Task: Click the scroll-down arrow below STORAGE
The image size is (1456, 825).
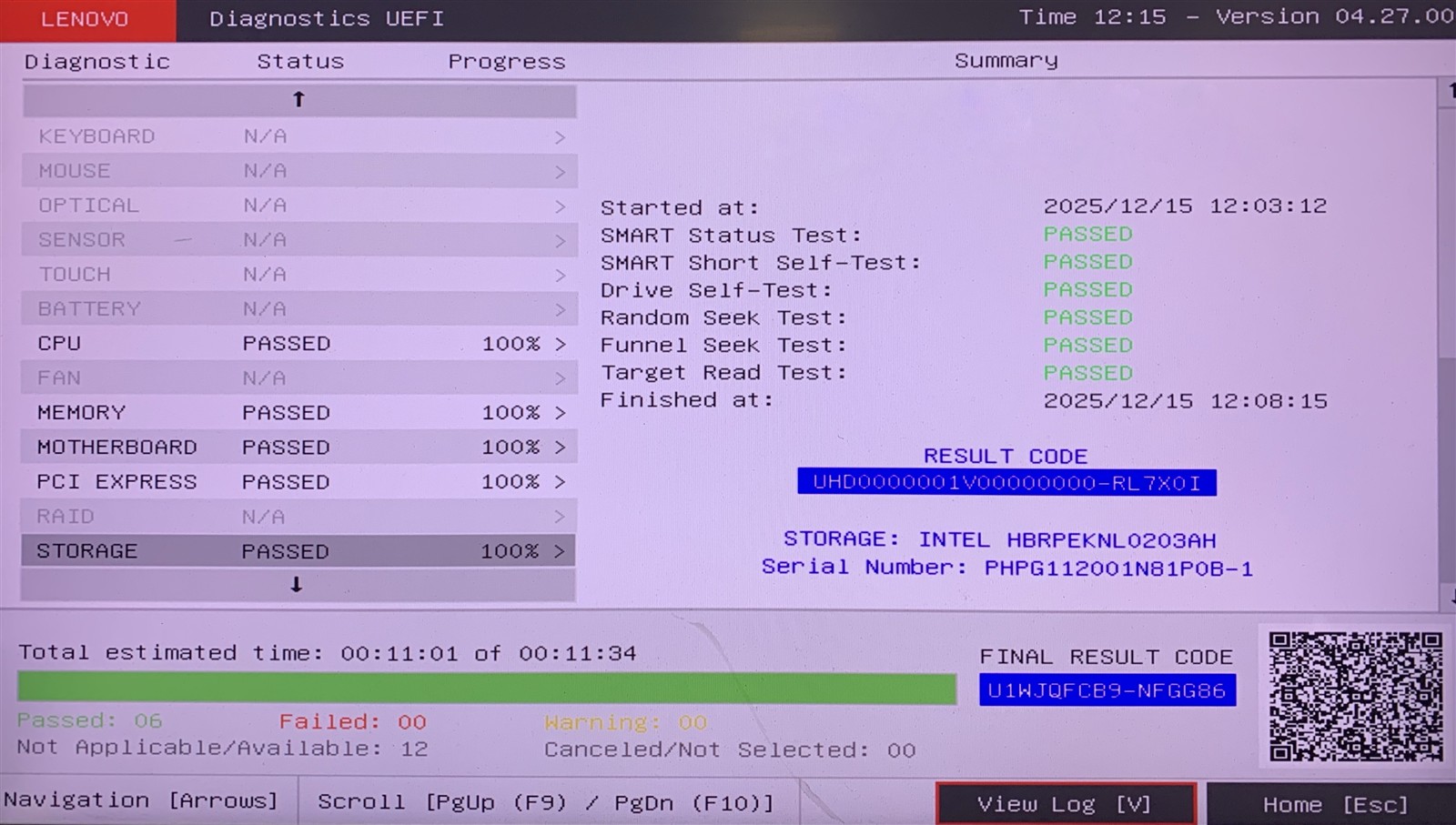Action: [x=297, y=585]
